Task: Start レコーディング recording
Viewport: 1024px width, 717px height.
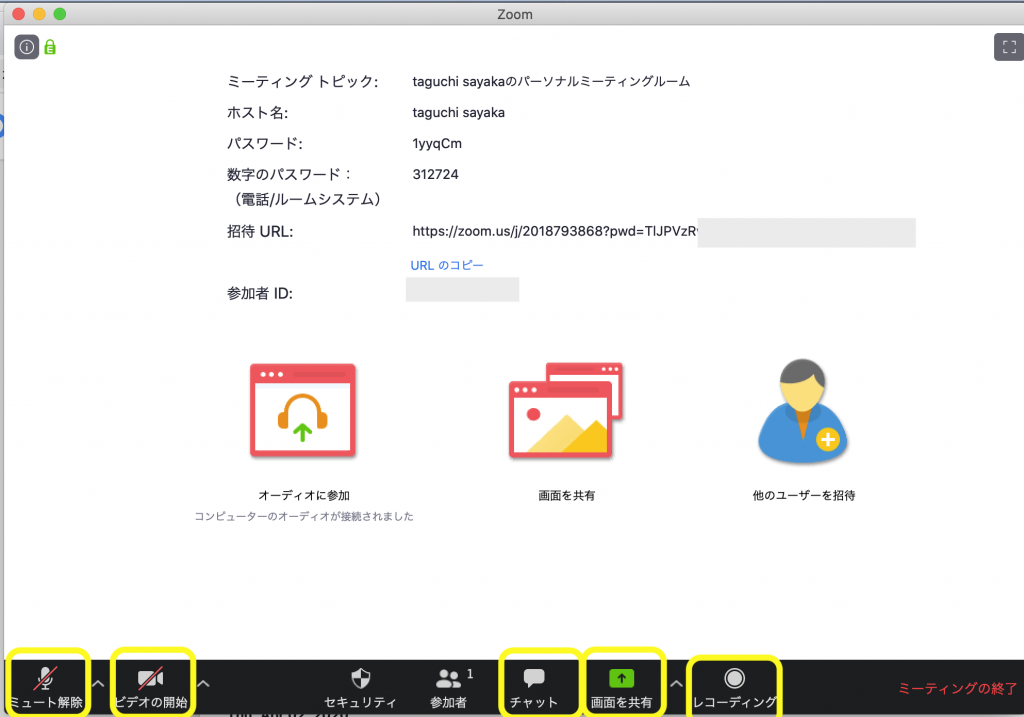Action: 735,688
